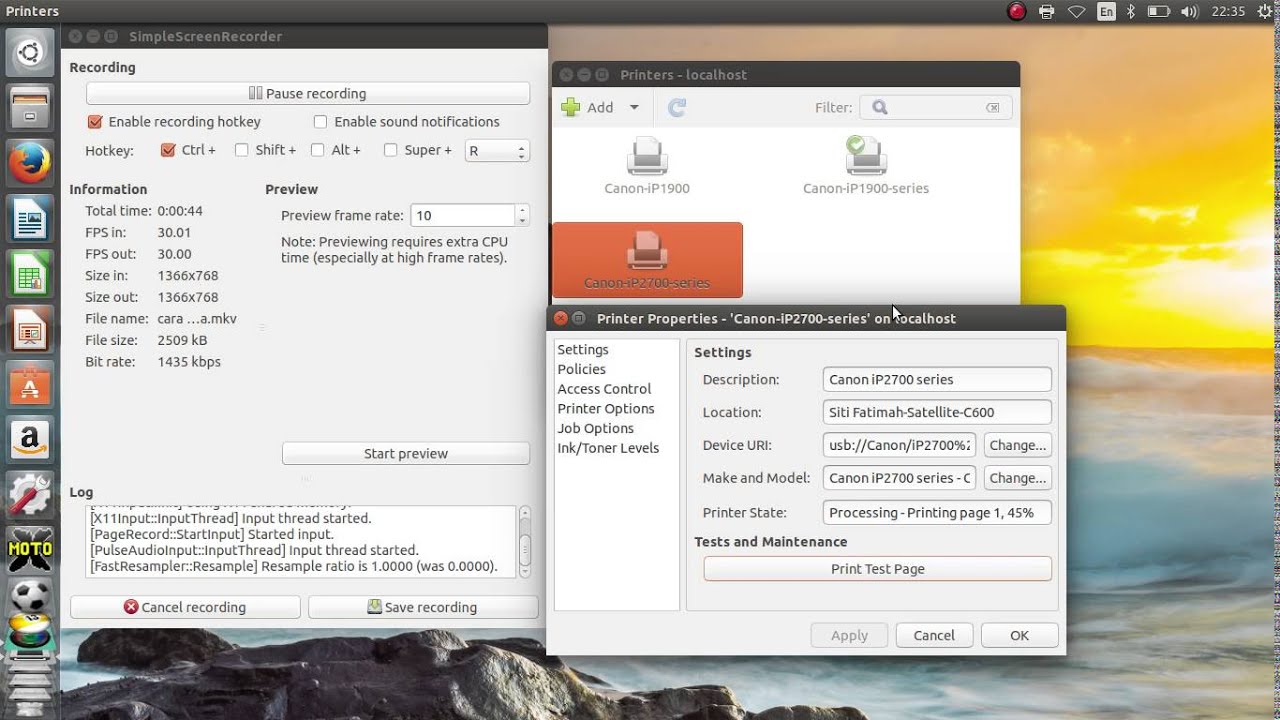Select the default Canon-iP1900-series printer
The image size is (1280, 720).
click(x=866, y=166)
